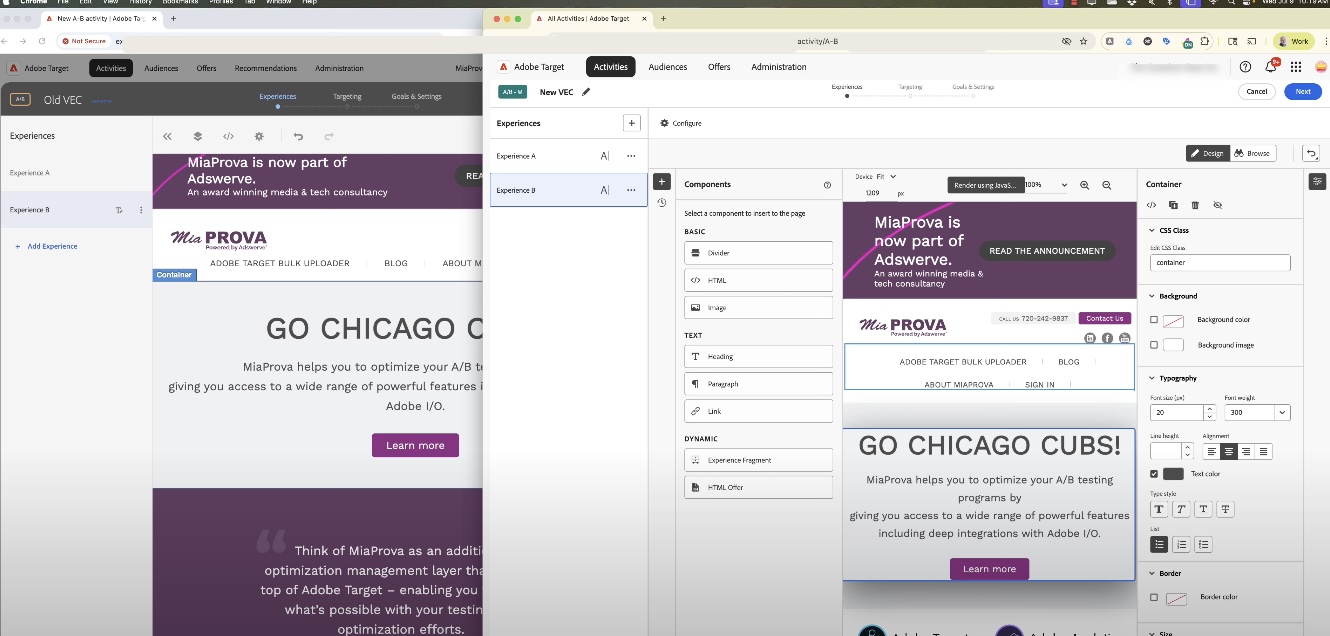
Task: Set alignment to center
Action: click(1228, 452)
